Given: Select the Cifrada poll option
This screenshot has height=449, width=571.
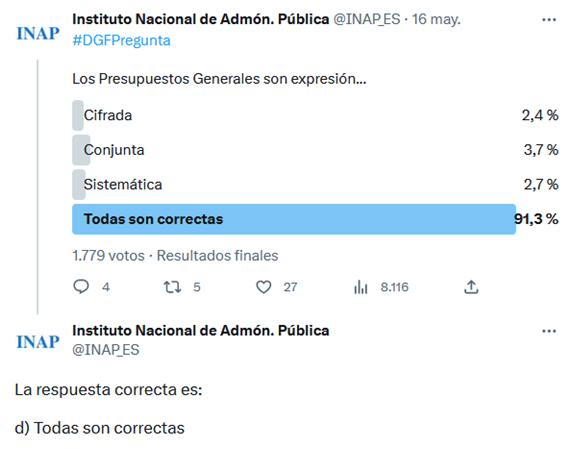Looking at the screenshot, I should click(315, 115).
